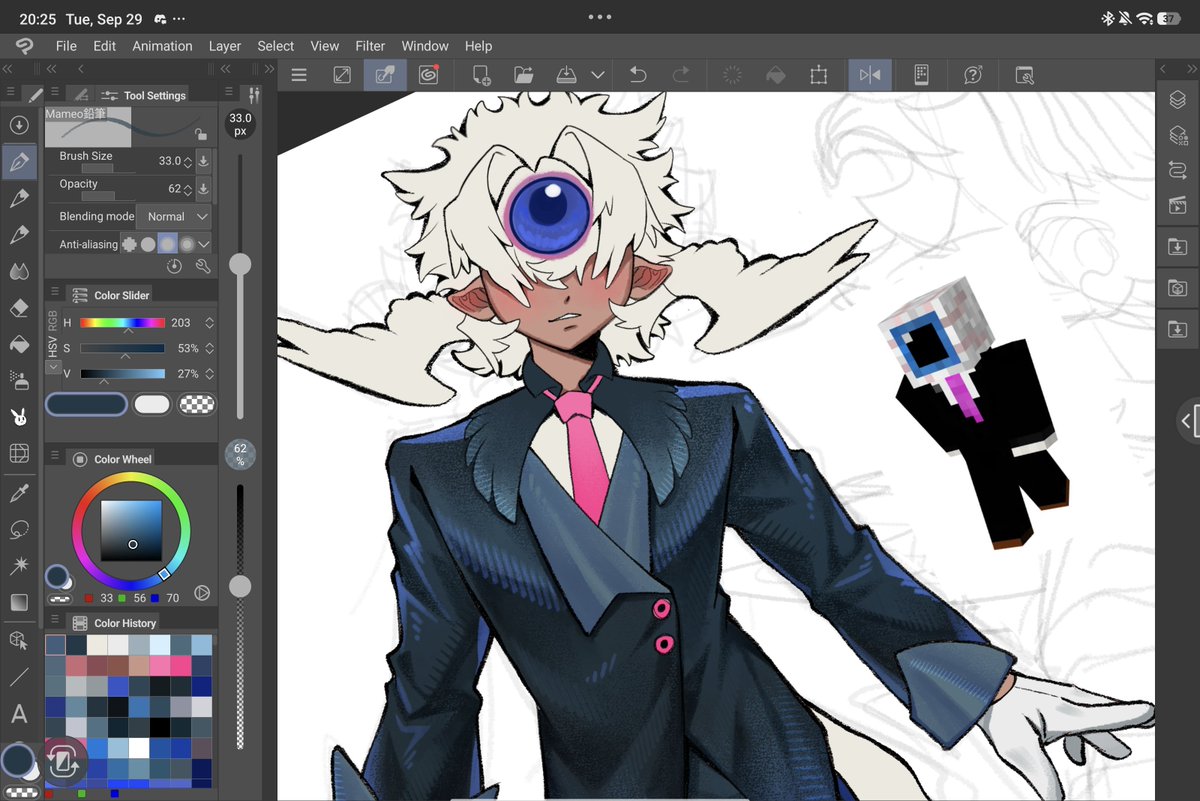
Task: Select middle anti-aliasing option
Action: tap(167, 243)
